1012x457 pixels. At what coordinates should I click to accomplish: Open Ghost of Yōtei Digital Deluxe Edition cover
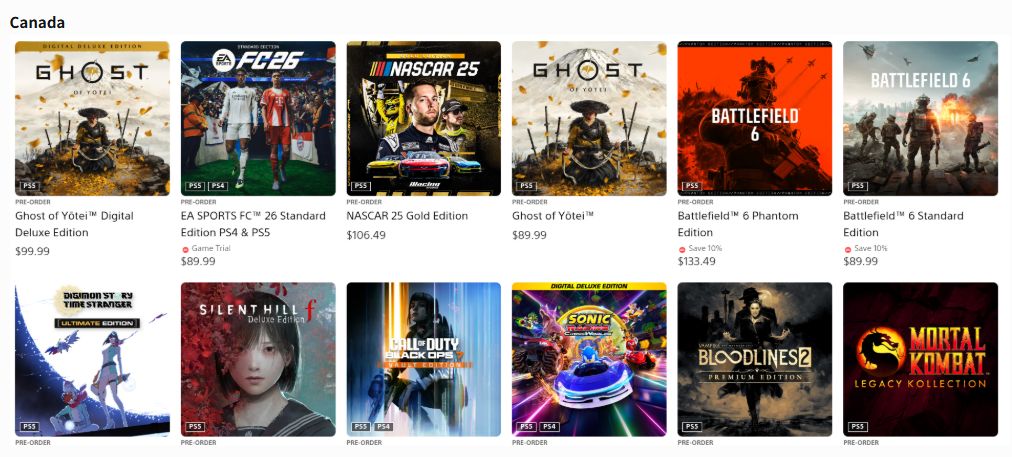[x=92, y=118]
